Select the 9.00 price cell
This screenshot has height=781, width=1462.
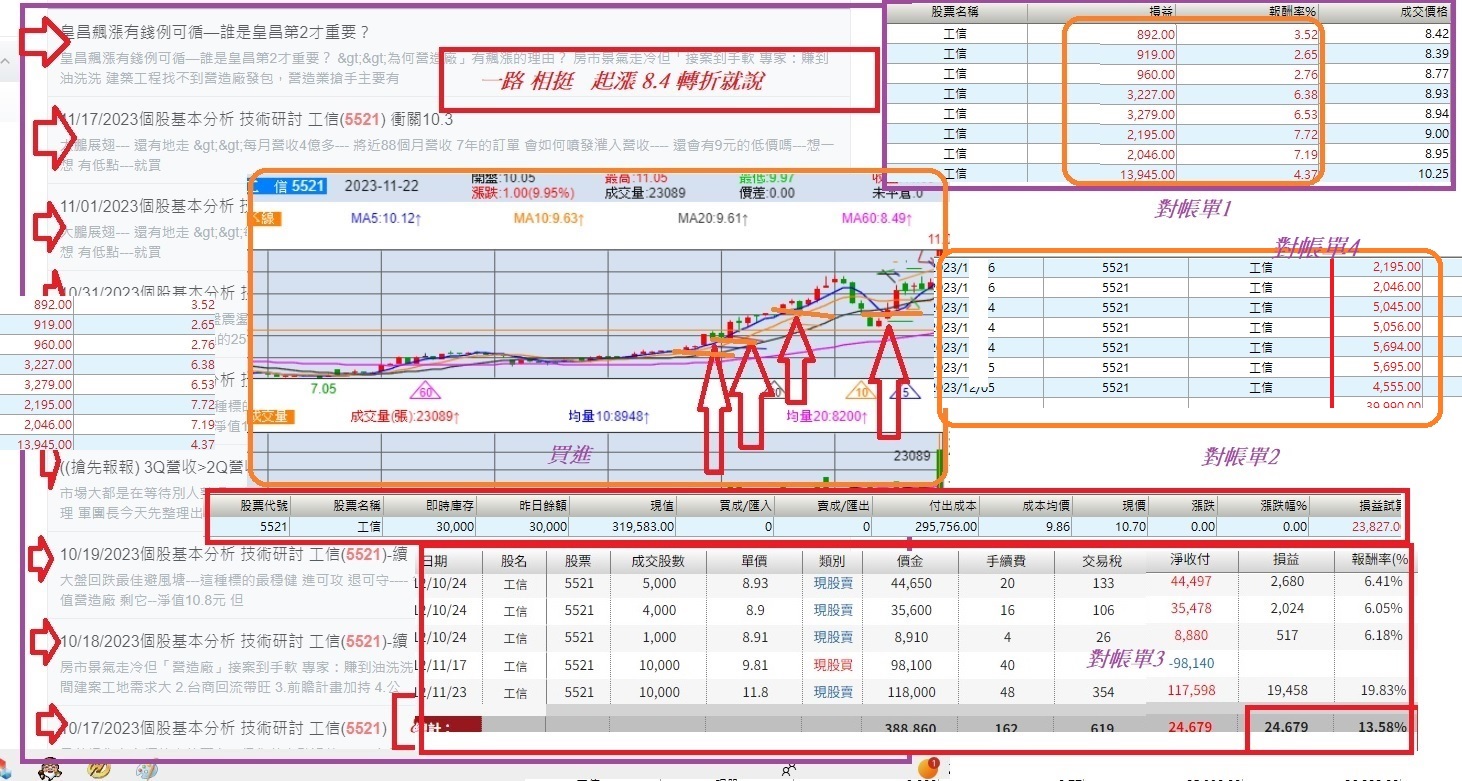tap(1438, 133)
